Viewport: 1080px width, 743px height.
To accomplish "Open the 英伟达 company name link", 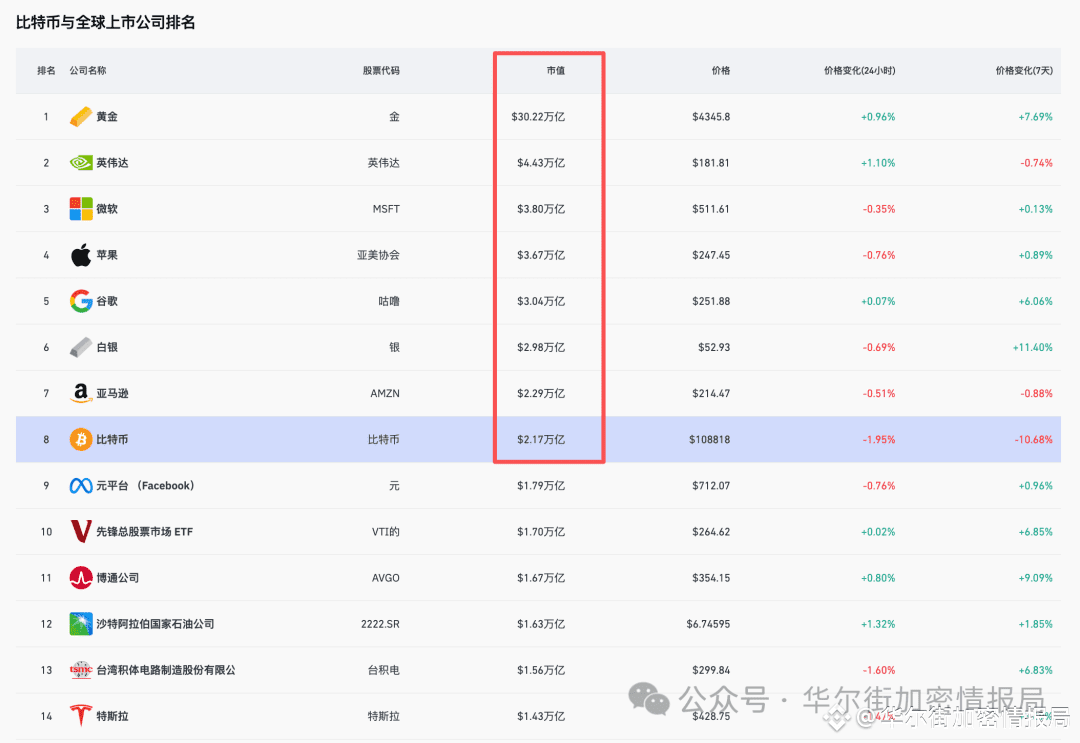I will tap(112, 163).
